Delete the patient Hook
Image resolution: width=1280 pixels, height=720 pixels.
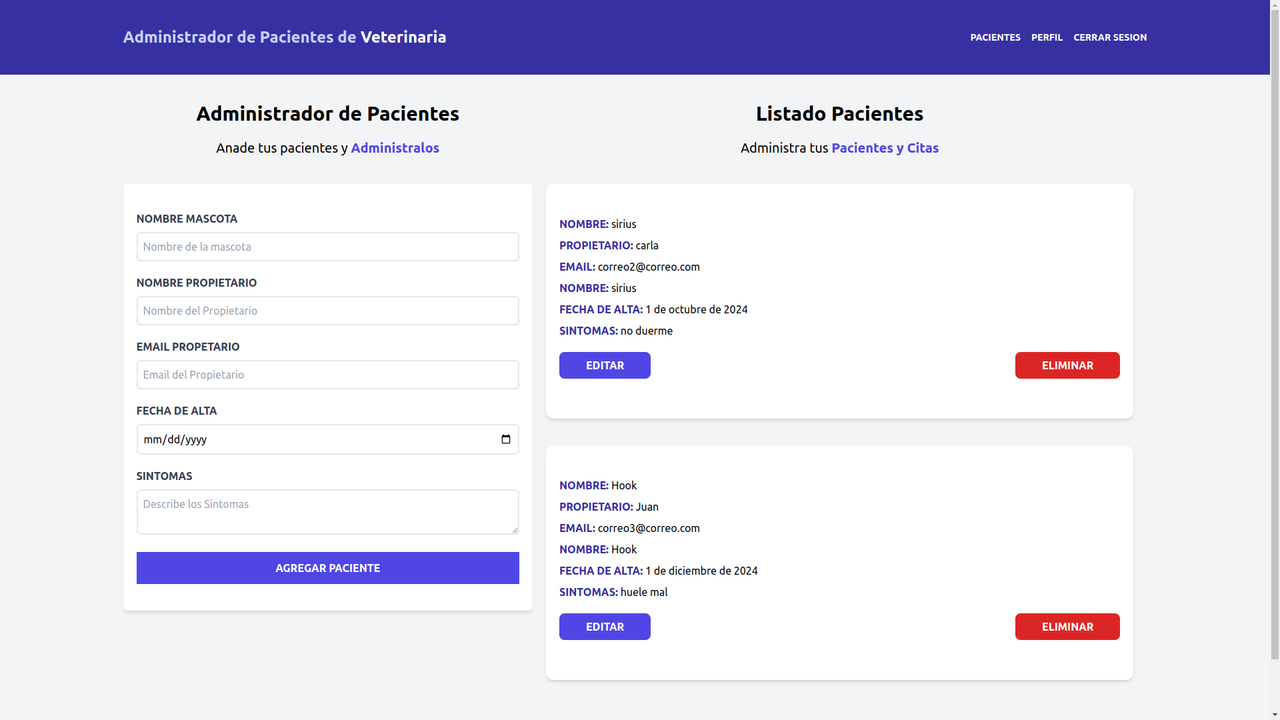[1067, 627]
